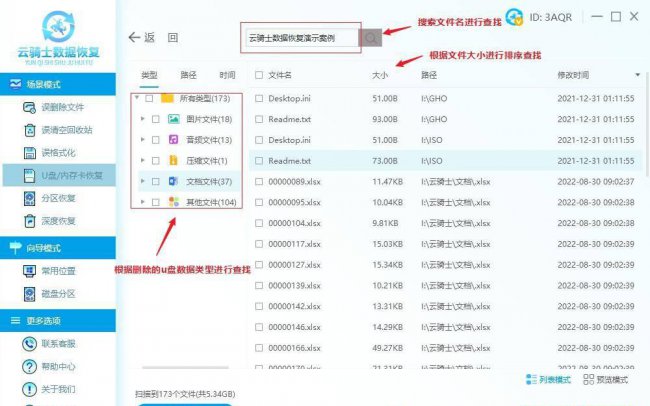Click 联系客服 phone icon

tap(29, 344)
